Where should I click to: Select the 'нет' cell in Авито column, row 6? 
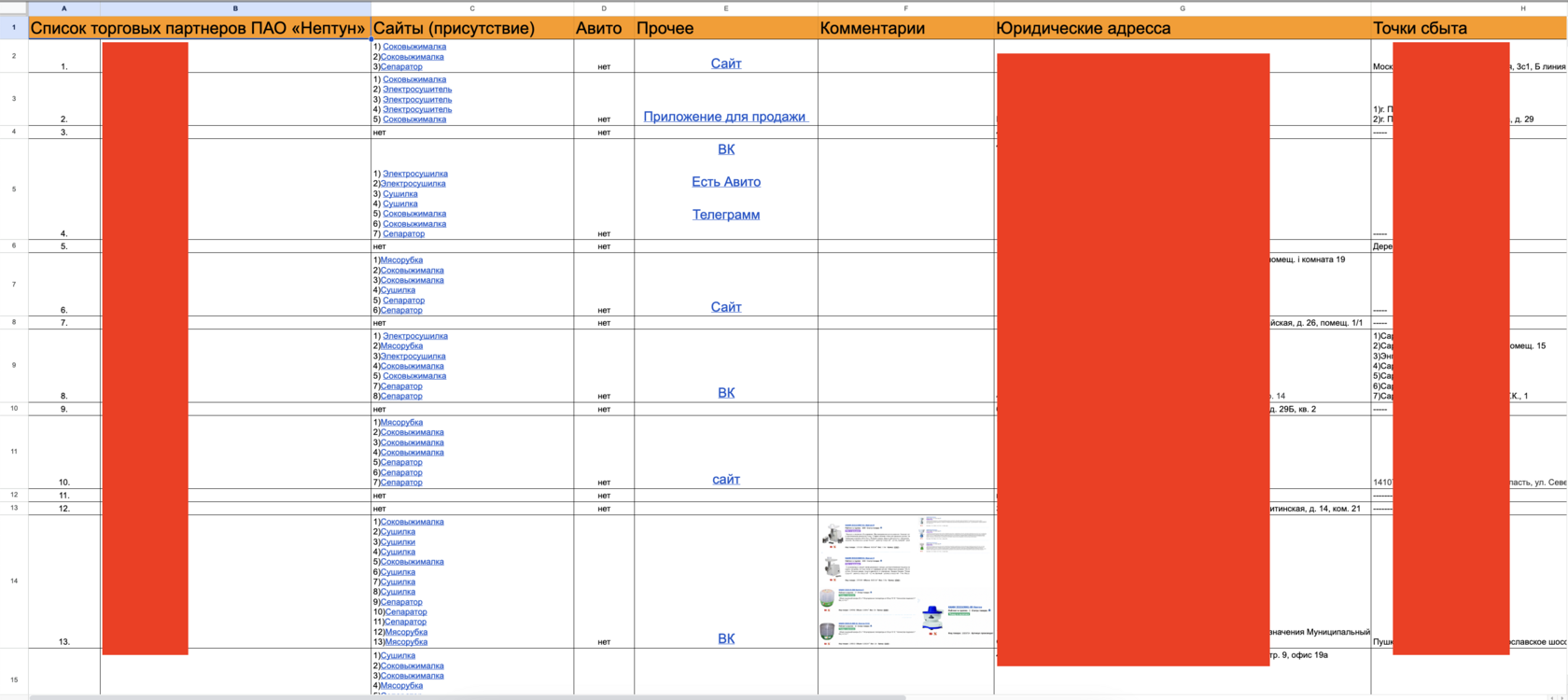pyautogui.click(x=604, y=246)
